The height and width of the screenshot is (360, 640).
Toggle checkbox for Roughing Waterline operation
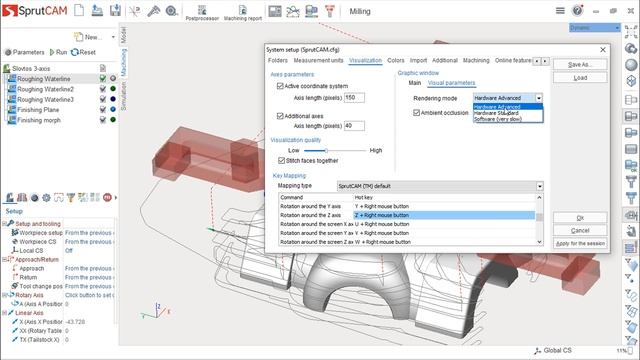[x=103, y=78]
